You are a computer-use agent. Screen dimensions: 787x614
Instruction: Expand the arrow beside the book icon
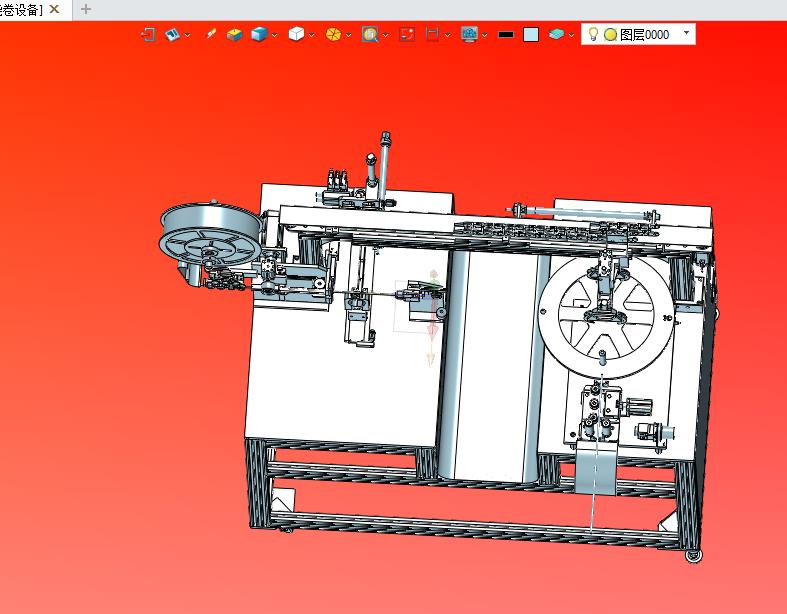[x=188, y=35]
